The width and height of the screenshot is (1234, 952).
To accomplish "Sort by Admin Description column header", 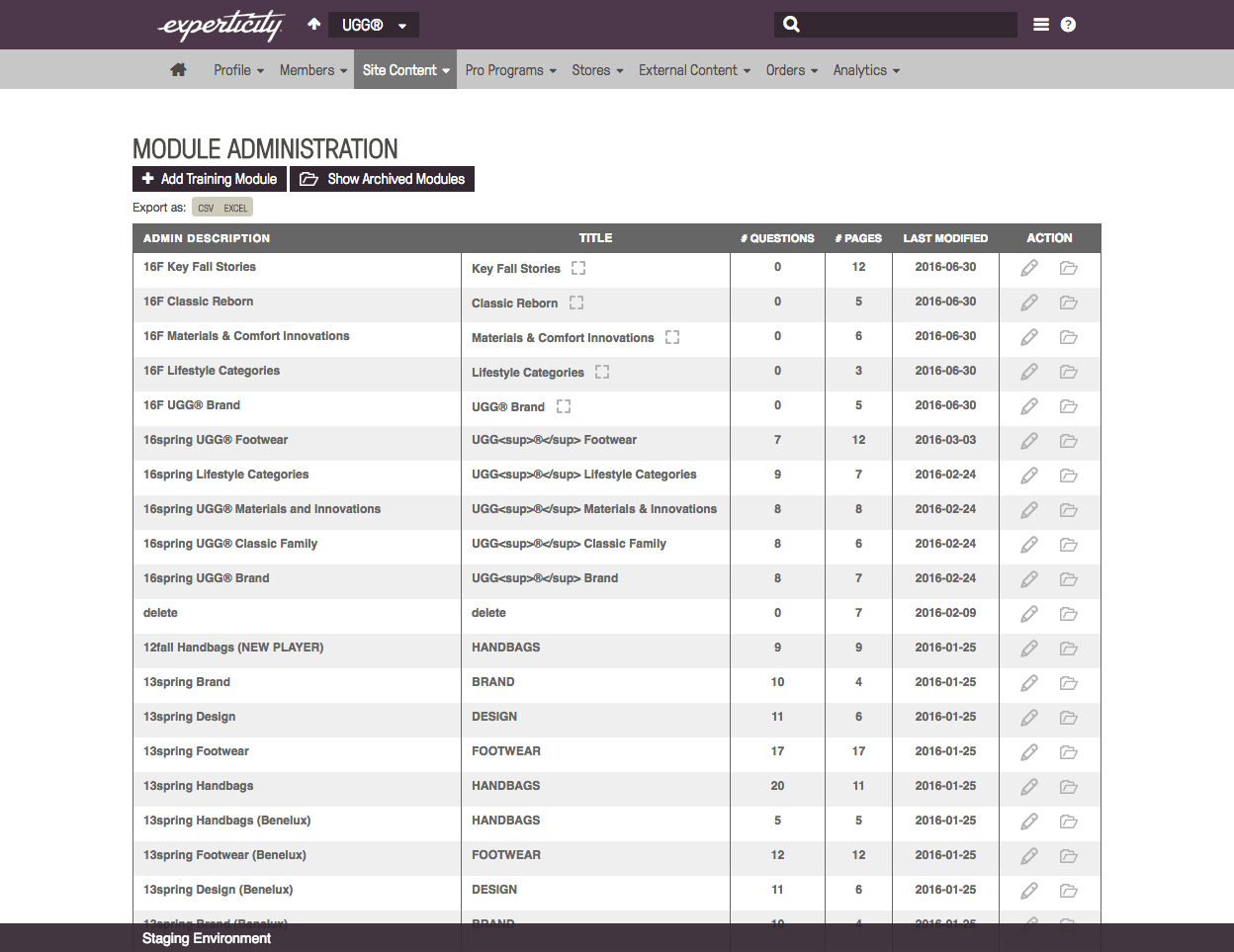I will [x=207, y=238].
